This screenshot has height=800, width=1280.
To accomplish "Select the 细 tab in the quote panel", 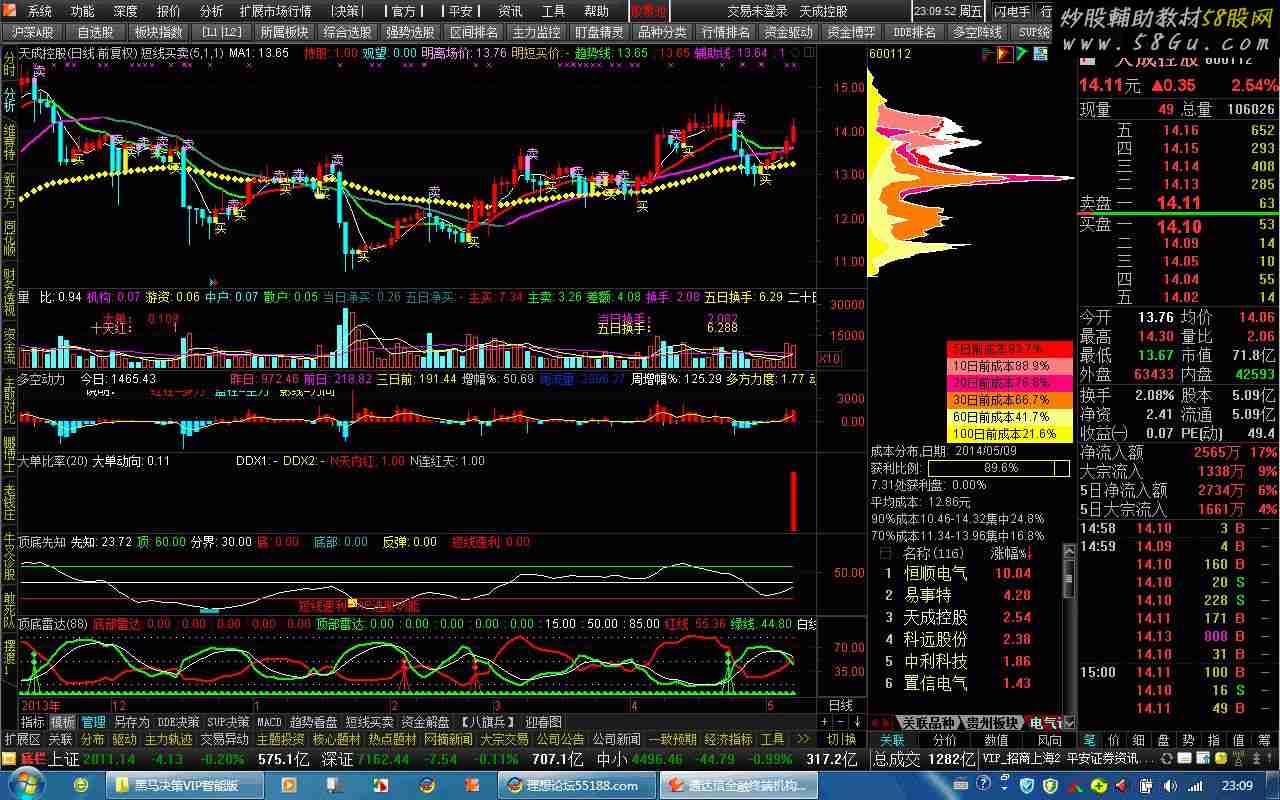I will point(1139,740).
